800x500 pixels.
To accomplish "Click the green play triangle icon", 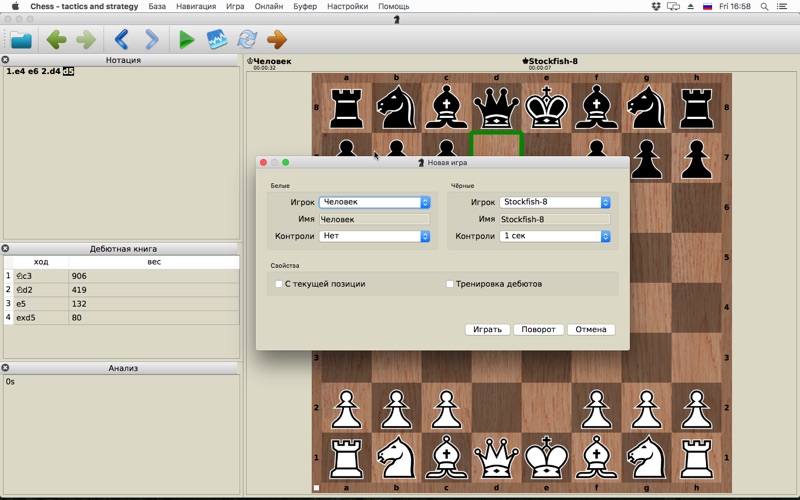I will click(x=187, y=40).
